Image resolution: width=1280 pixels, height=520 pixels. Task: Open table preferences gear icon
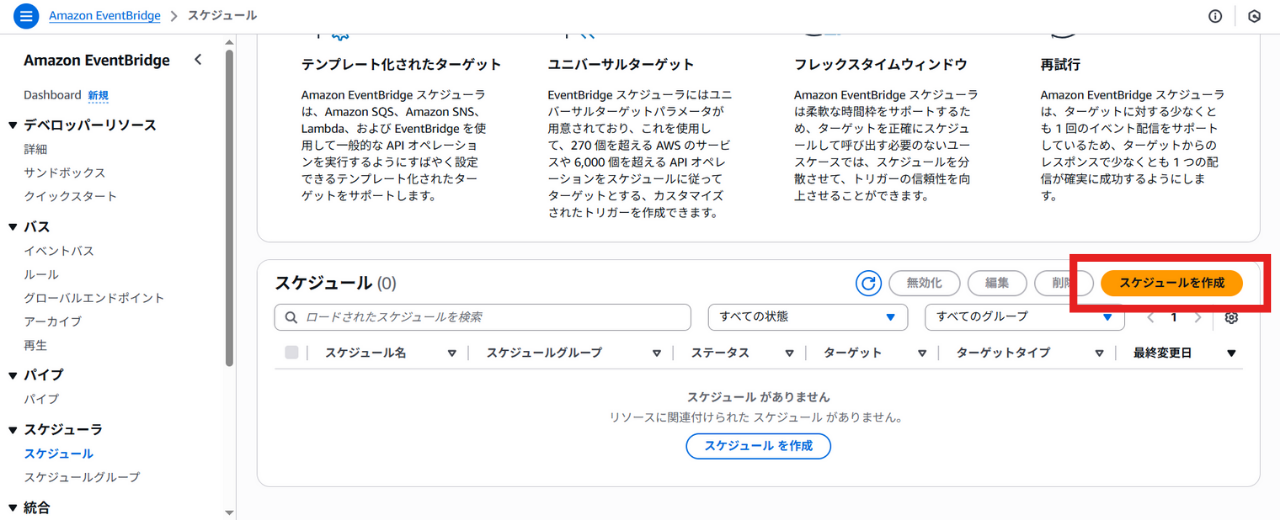tap(1231, 317)
